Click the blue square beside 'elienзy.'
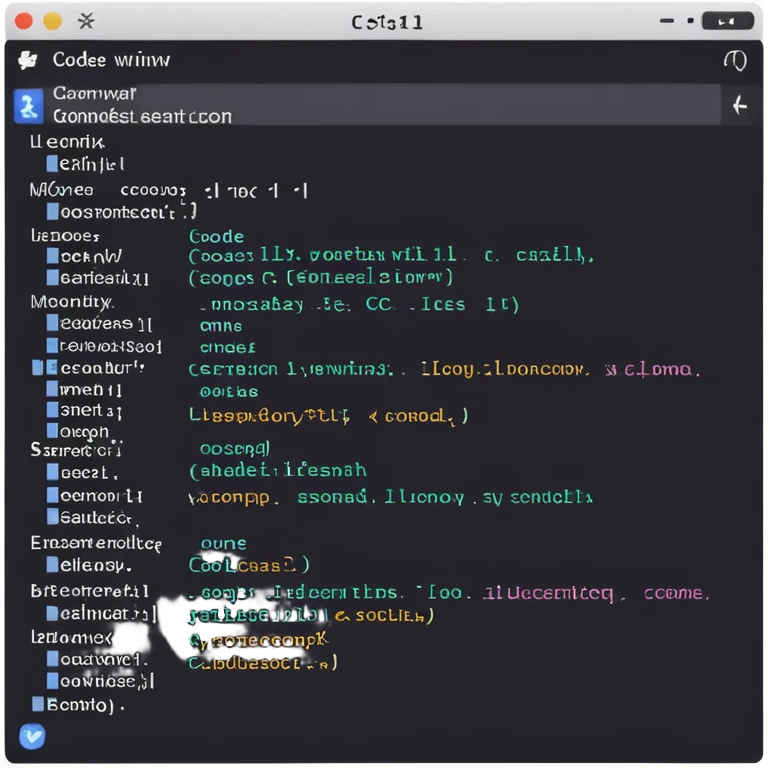The height and width of the screenshot is (768, 768). [x=52, y=565]
